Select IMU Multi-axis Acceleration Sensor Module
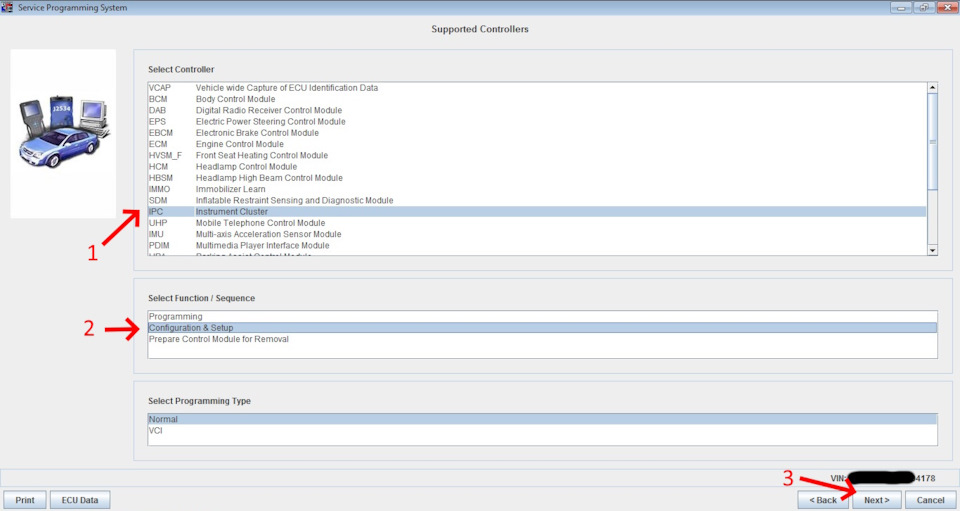Image resolution: width=960 pixels, height=511 pixels. tap(537, 234)
